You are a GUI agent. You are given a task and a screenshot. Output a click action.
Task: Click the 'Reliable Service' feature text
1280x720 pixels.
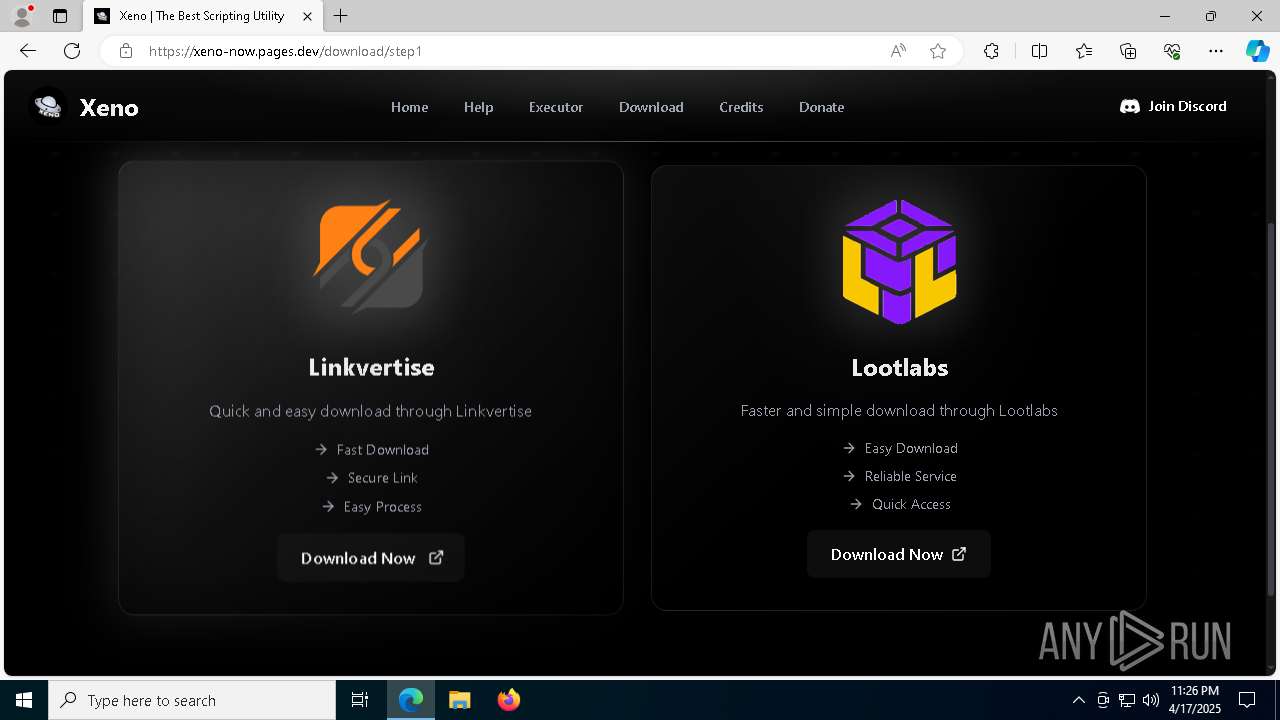pos(911,476)
